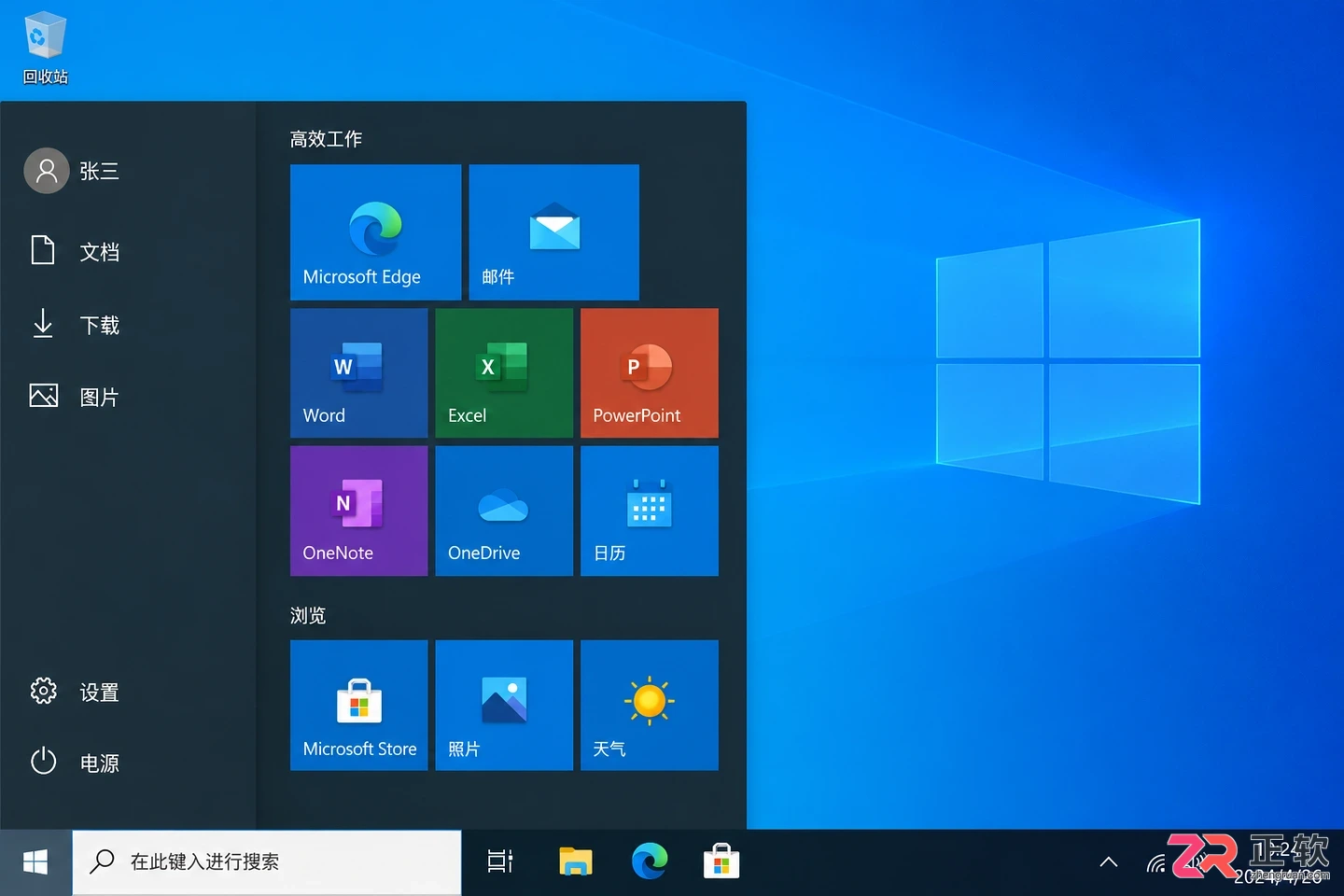The height and width of the screenshot is (896, 1344).
Task: Open the 天气 weather tile
Action: pos(650,706)
